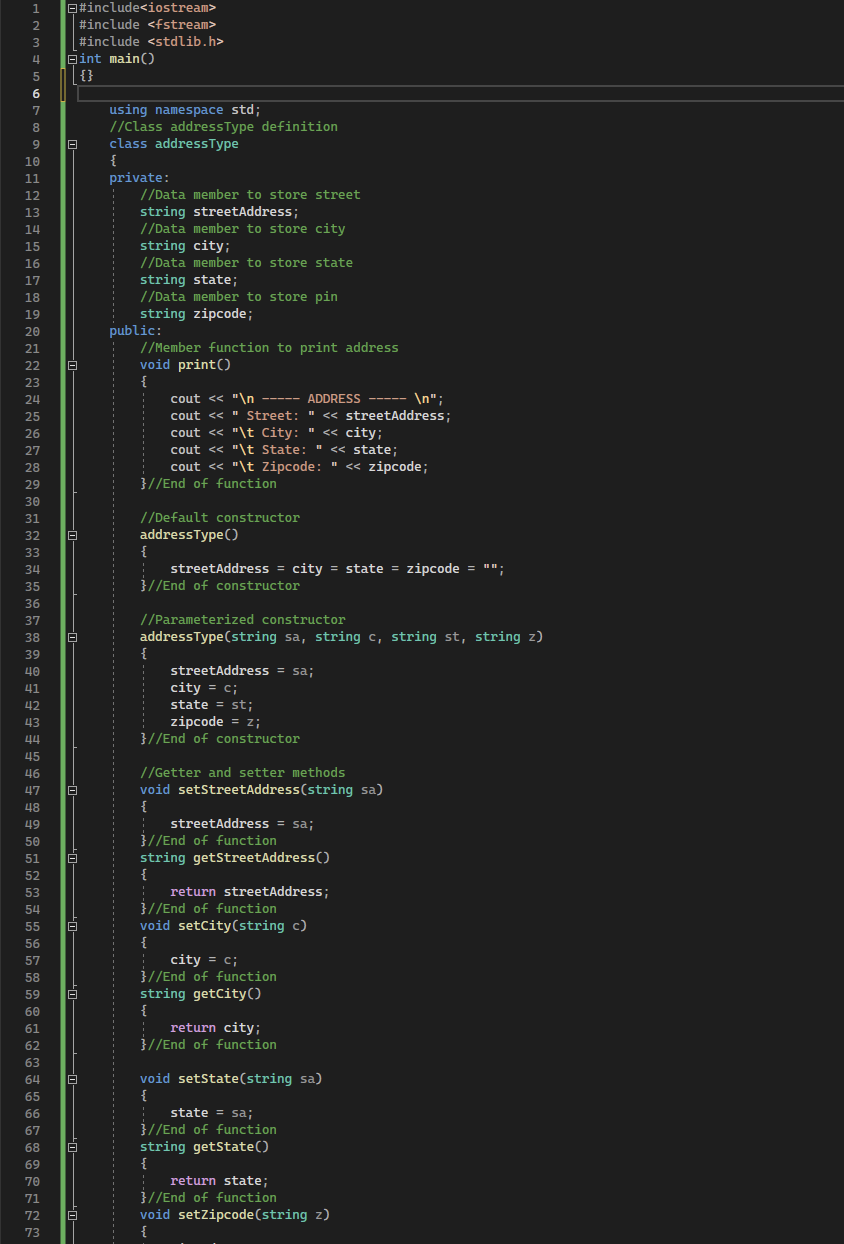This screenshot has height=1244, width=844.
Task: Collapse the getStreetAddress function fold
Action: click(x=70, y=857)
